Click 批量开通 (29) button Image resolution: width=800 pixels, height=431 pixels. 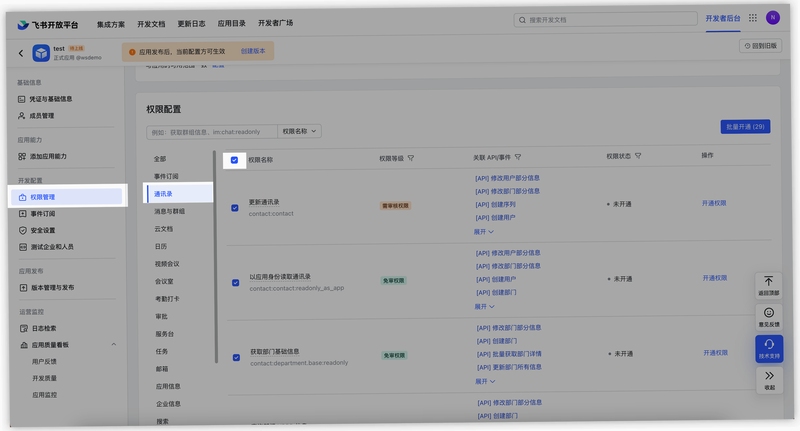745,126
